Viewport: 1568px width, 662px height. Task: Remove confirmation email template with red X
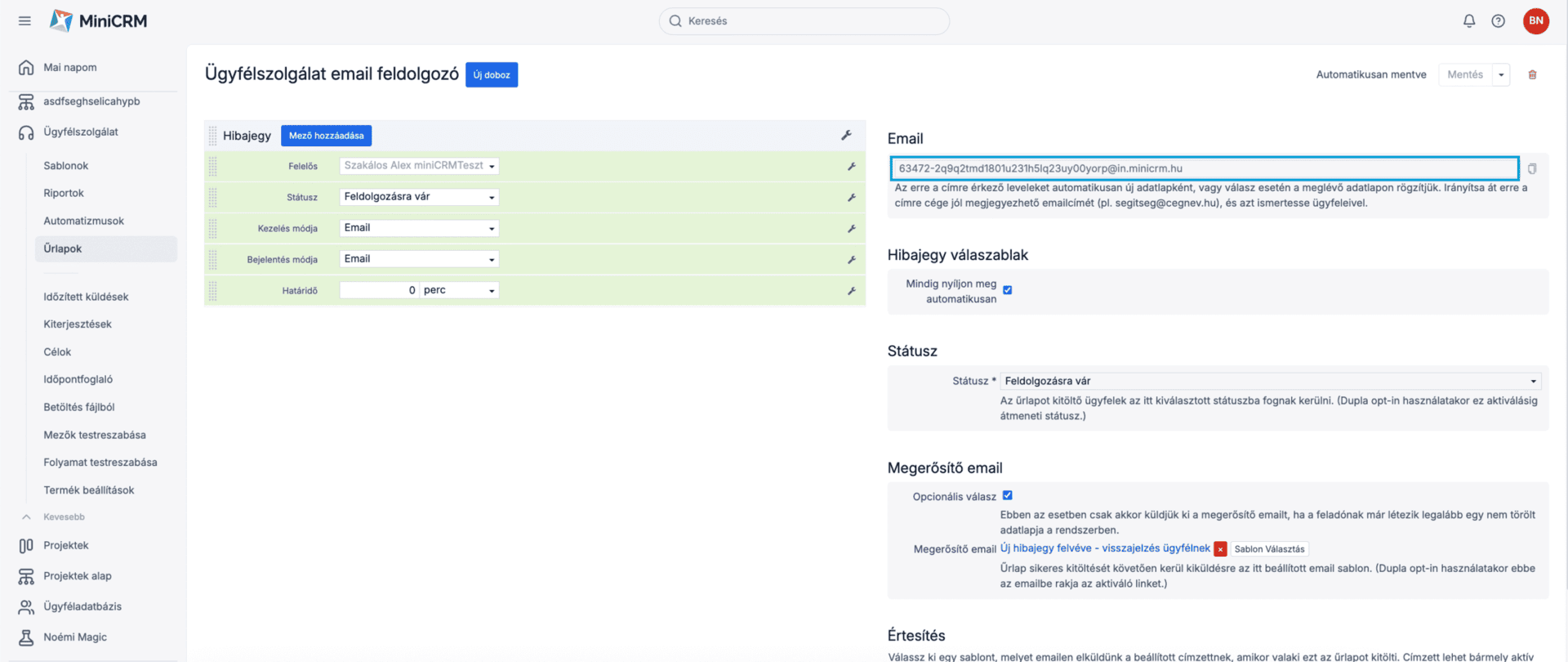pyautogui.click(x=1220, y=549)
